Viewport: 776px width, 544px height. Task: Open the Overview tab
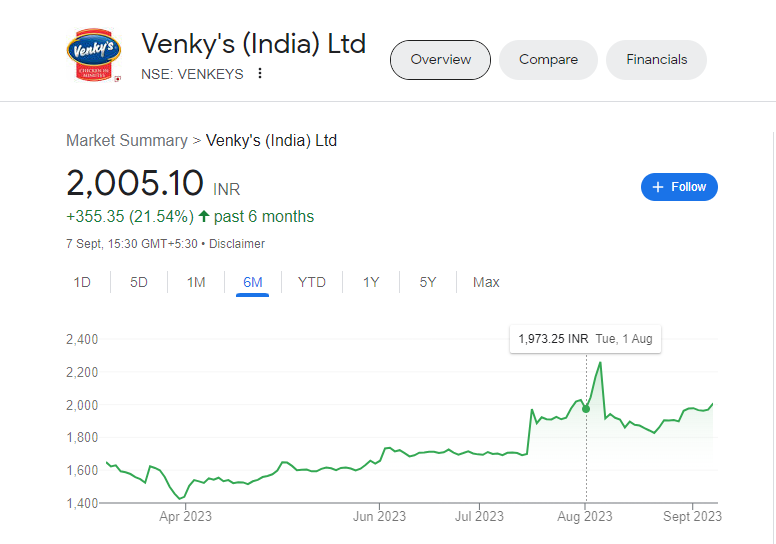pyautogui.click(x=440, y=60)
